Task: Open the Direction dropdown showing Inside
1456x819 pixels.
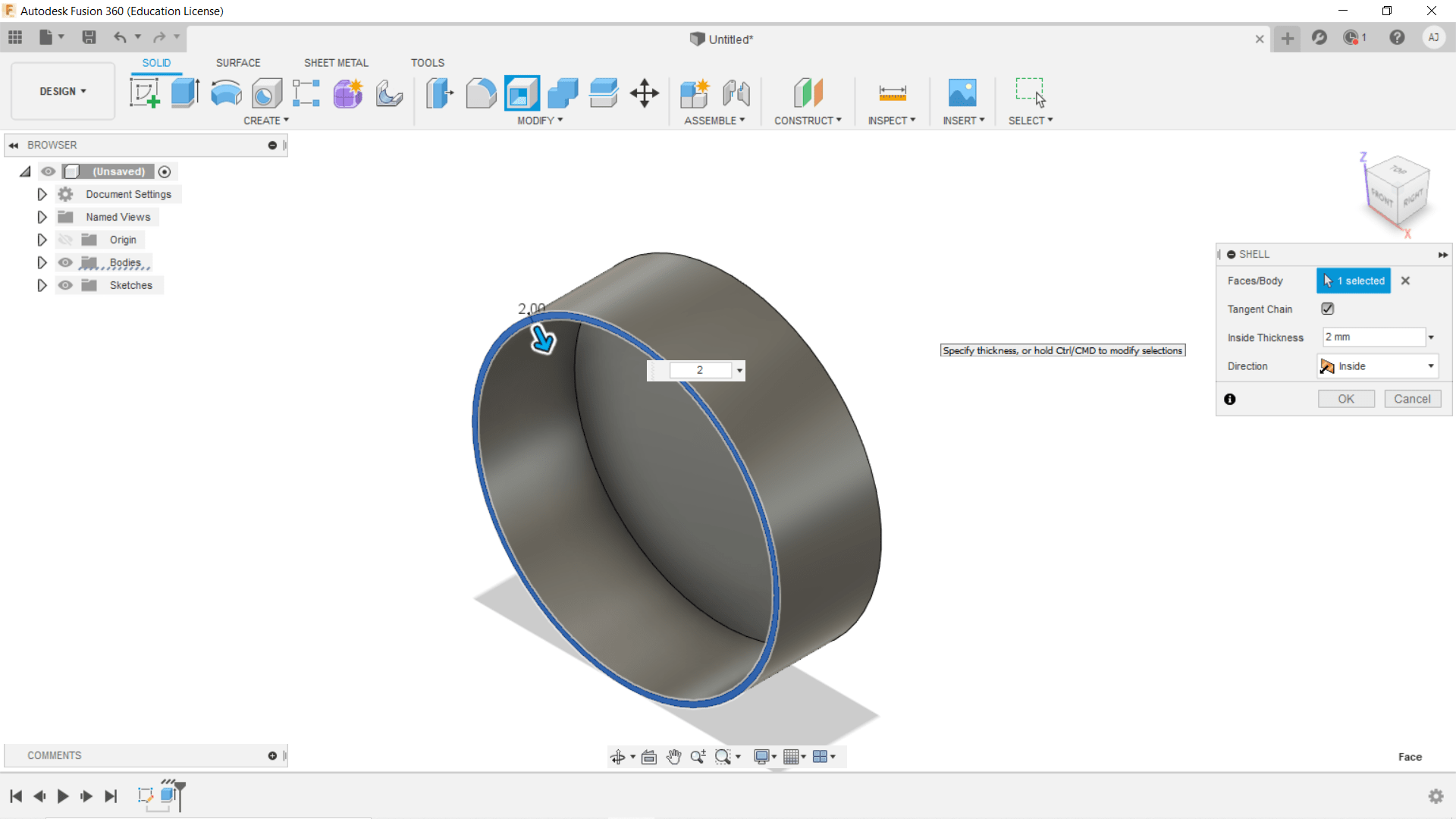Action: click(1377, 366)
